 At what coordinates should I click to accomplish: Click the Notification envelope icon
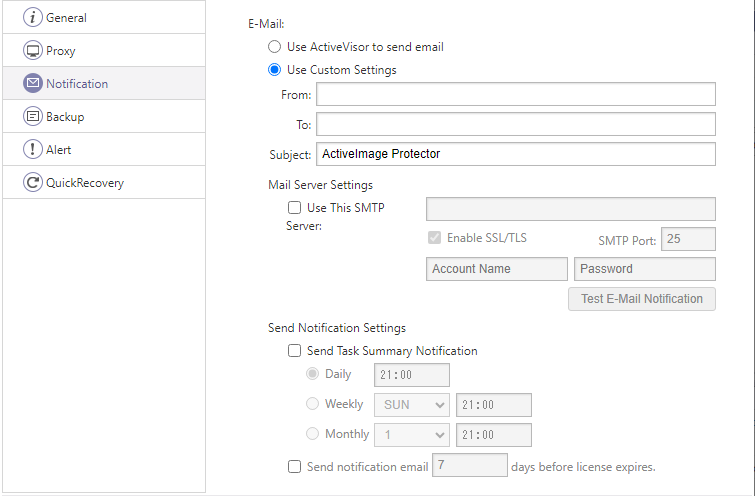(x=33, y=83)
